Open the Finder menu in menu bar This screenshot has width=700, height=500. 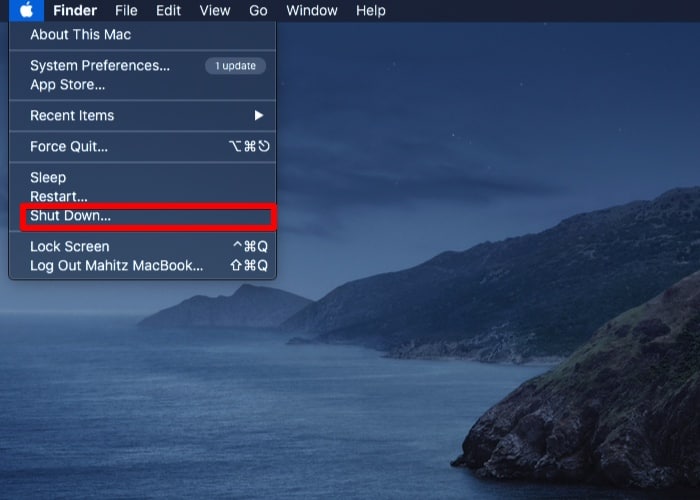pos(75,11)
